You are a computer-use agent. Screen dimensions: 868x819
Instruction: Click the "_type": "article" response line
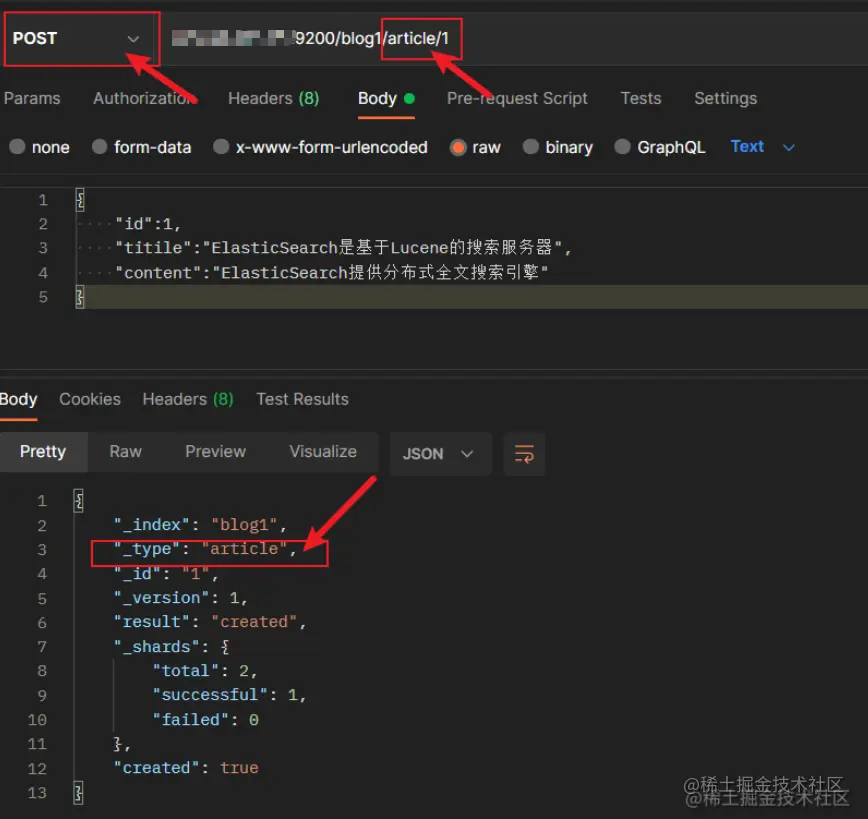(205, 549)
